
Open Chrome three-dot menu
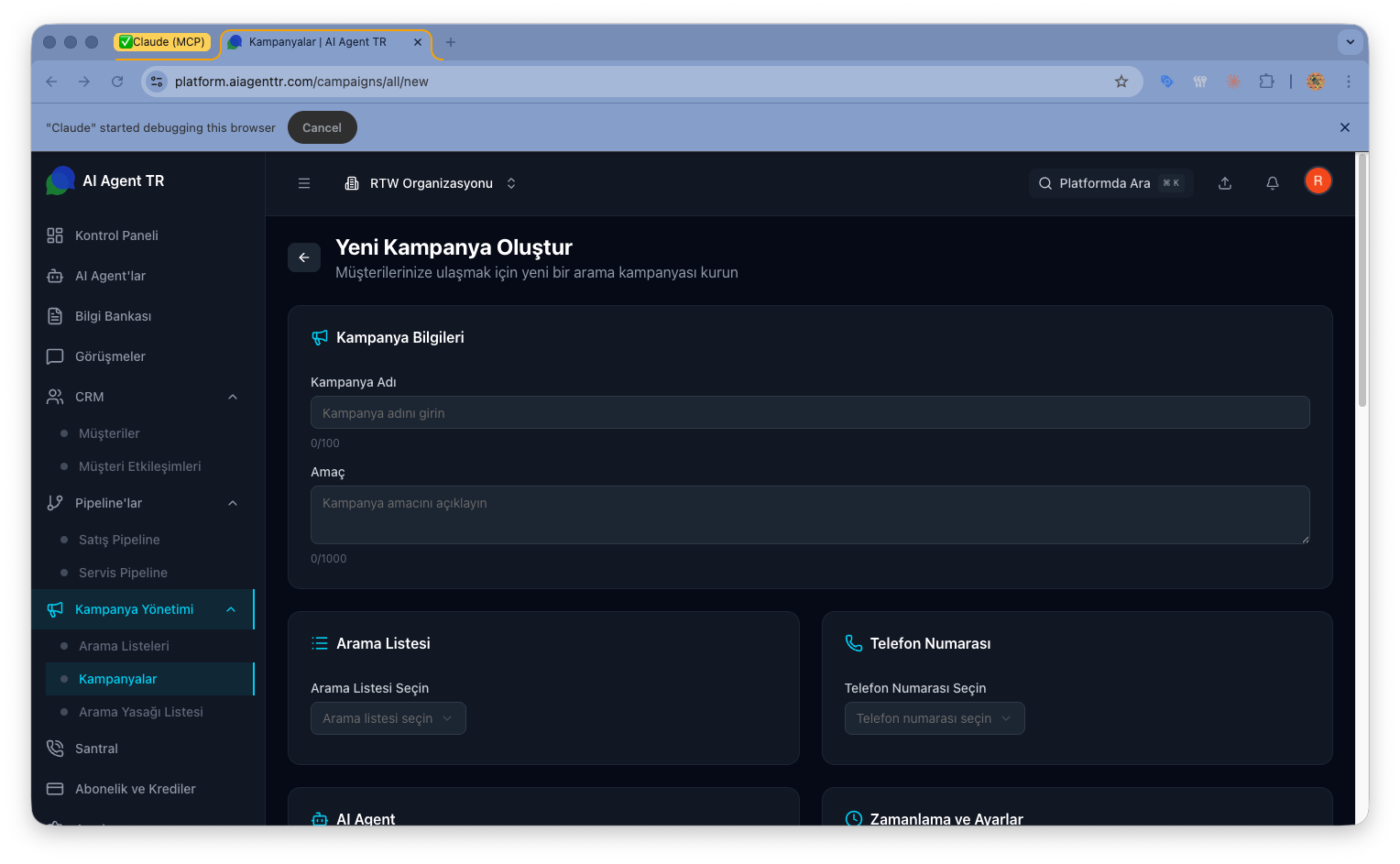[x=1349, y=82]
